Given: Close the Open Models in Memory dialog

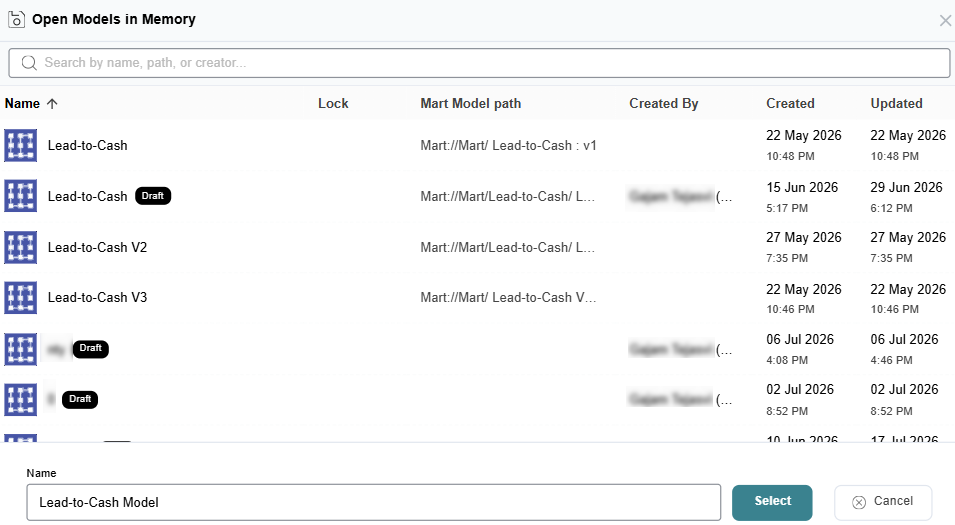Looking at the screenshot, I should coord(945,21).
